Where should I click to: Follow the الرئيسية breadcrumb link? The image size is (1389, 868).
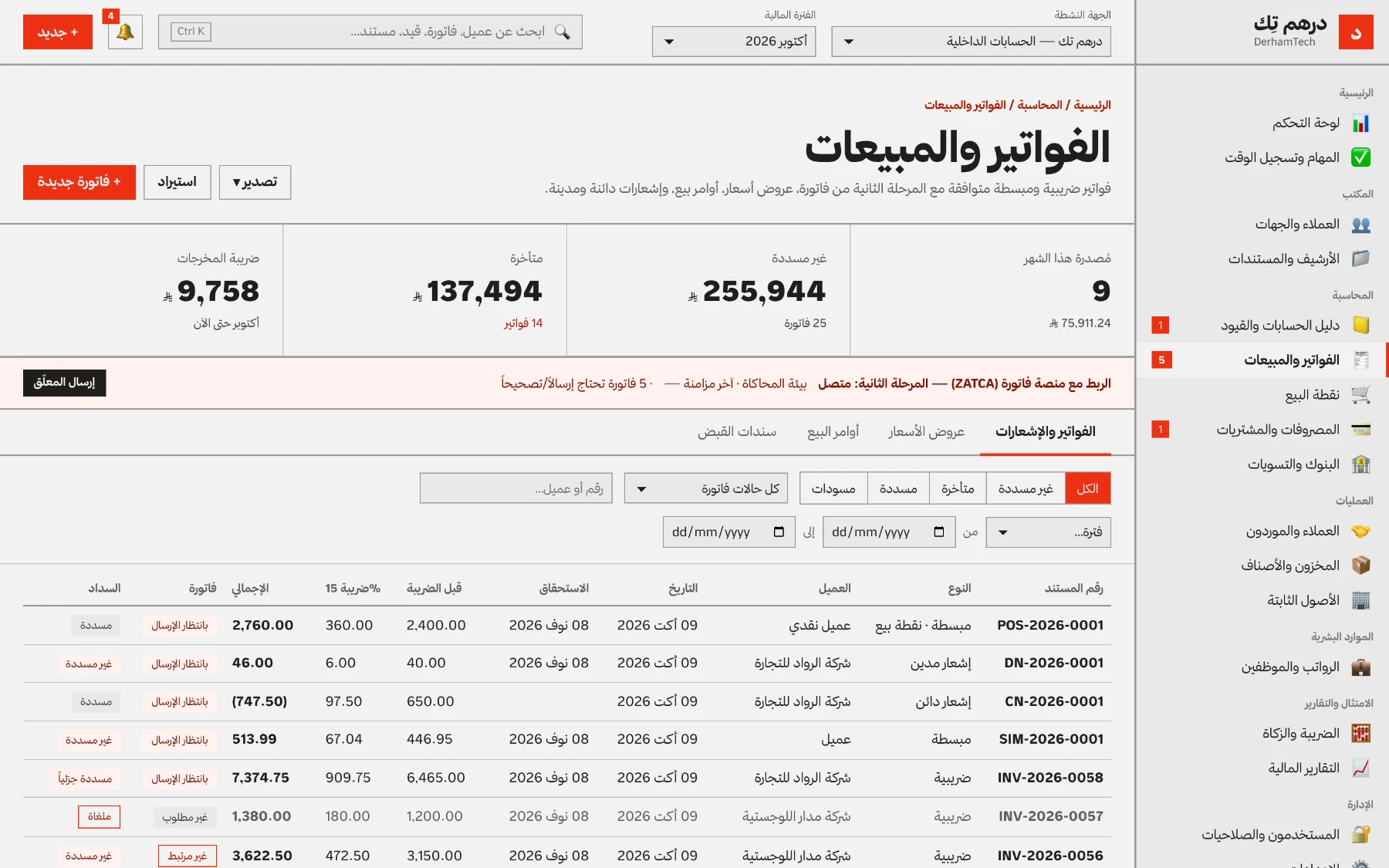[x=1092, y=105]
